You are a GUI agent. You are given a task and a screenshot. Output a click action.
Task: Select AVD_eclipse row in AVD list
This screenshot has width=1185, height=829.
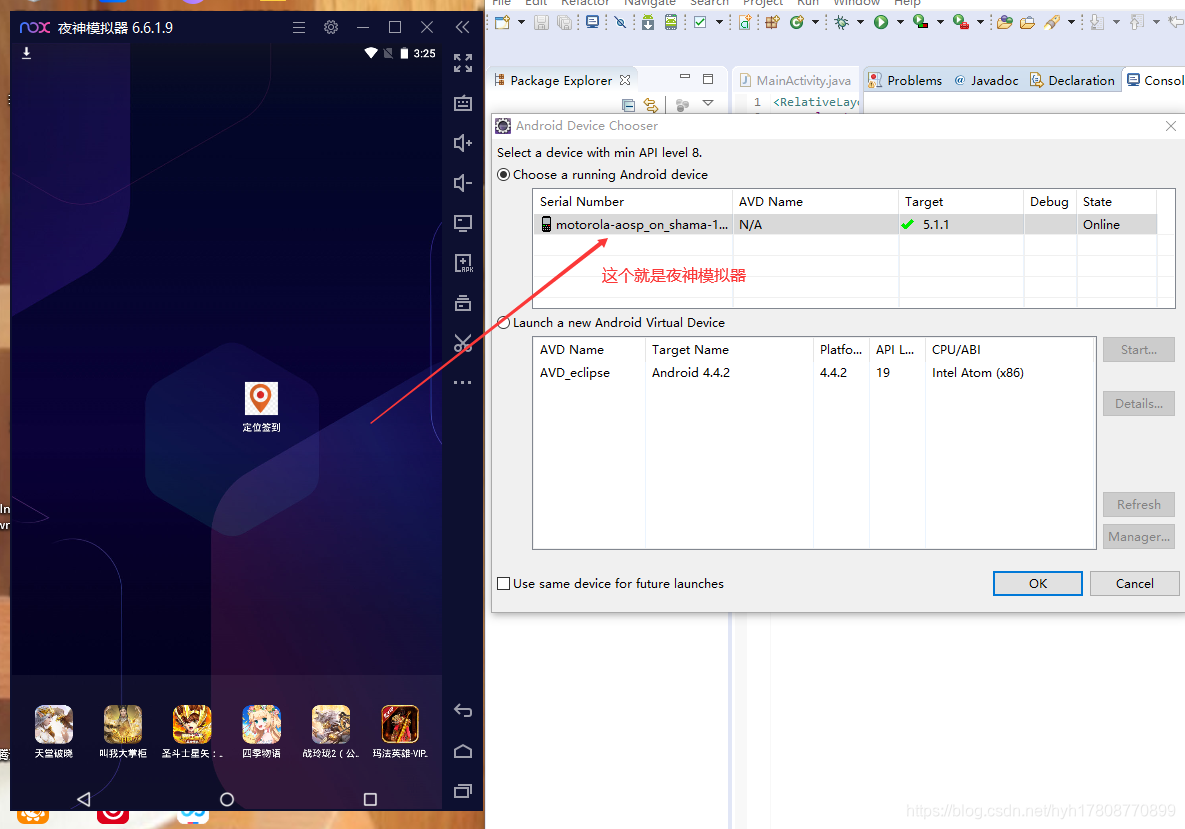click(x=813, y=373)
